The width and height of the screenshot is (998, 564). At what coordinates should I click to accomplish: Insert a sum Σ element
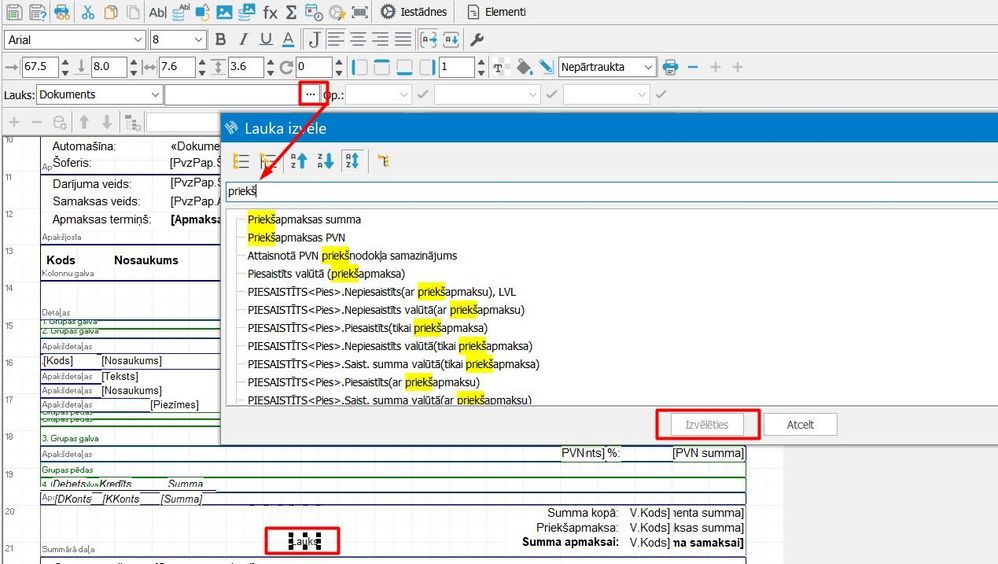click(x=291, y=11)
